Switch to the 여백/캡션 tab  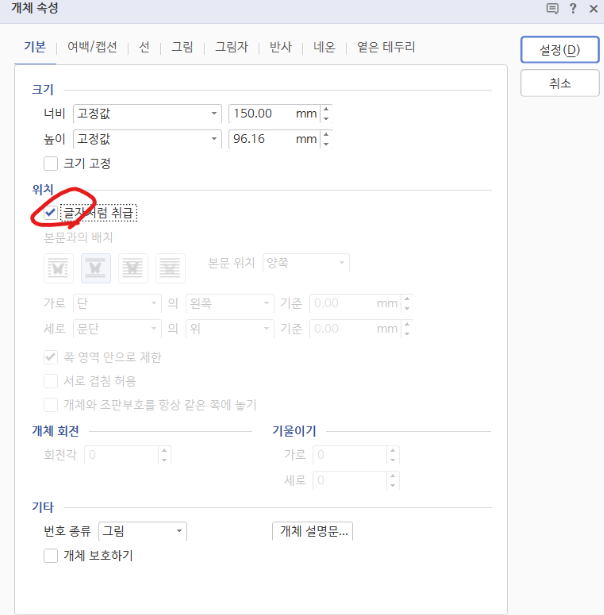click(92, 47)
